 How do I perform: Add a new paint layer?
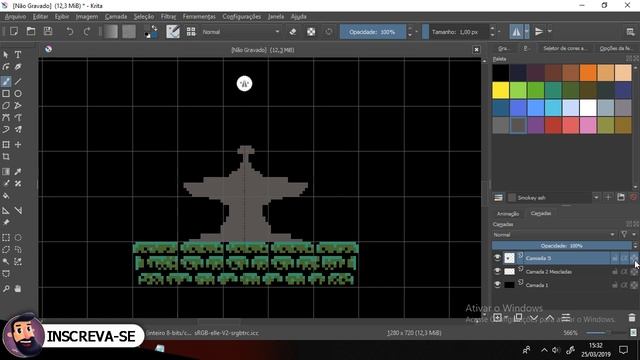click(497, 318)
